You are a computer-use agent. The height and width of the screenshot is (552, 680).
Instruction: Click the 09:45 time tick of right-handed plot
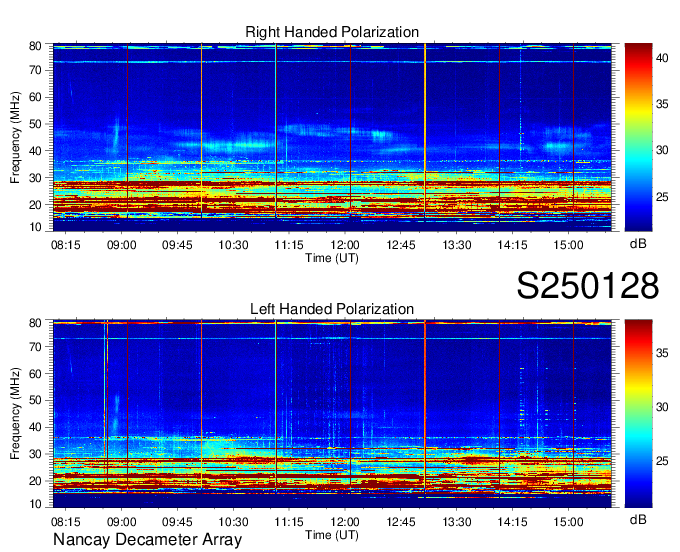(x=177, y=245)
